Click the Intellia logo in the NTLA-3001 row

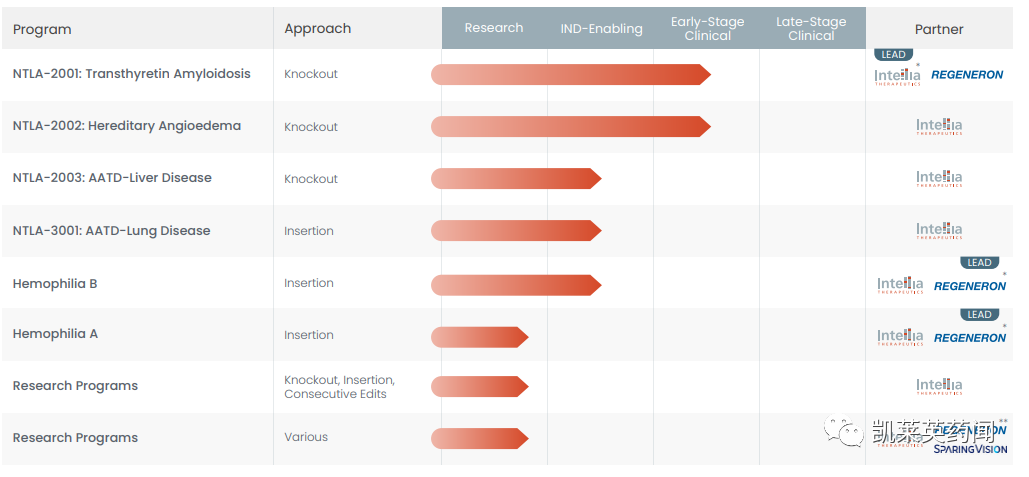point(939,231)
